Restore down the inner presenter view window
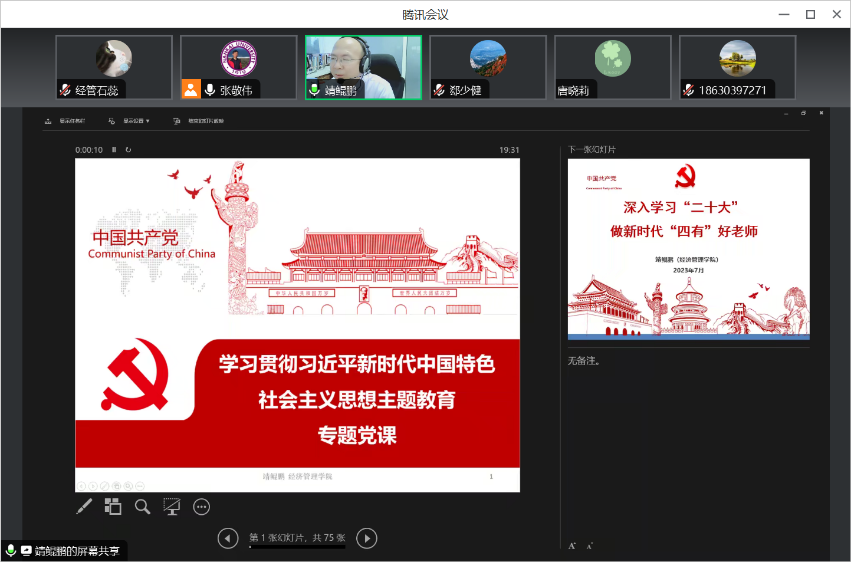This screenshot has width=851, height=562. pos(803,113)
